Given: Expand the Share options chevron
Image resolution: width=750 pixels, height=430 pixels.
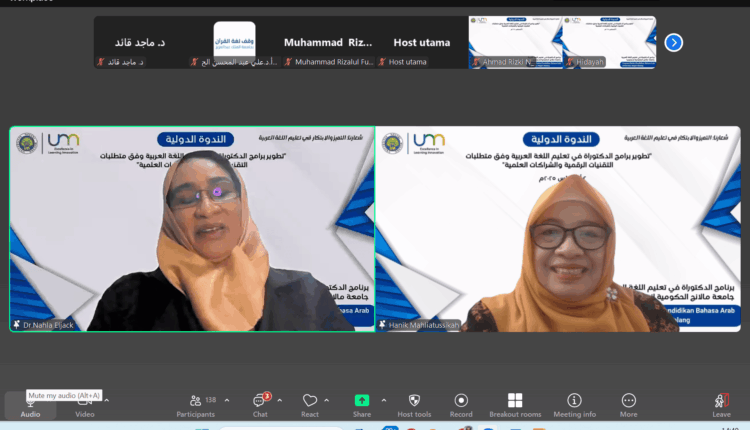Looking at the screenshot, I should (x=384, y=399).
